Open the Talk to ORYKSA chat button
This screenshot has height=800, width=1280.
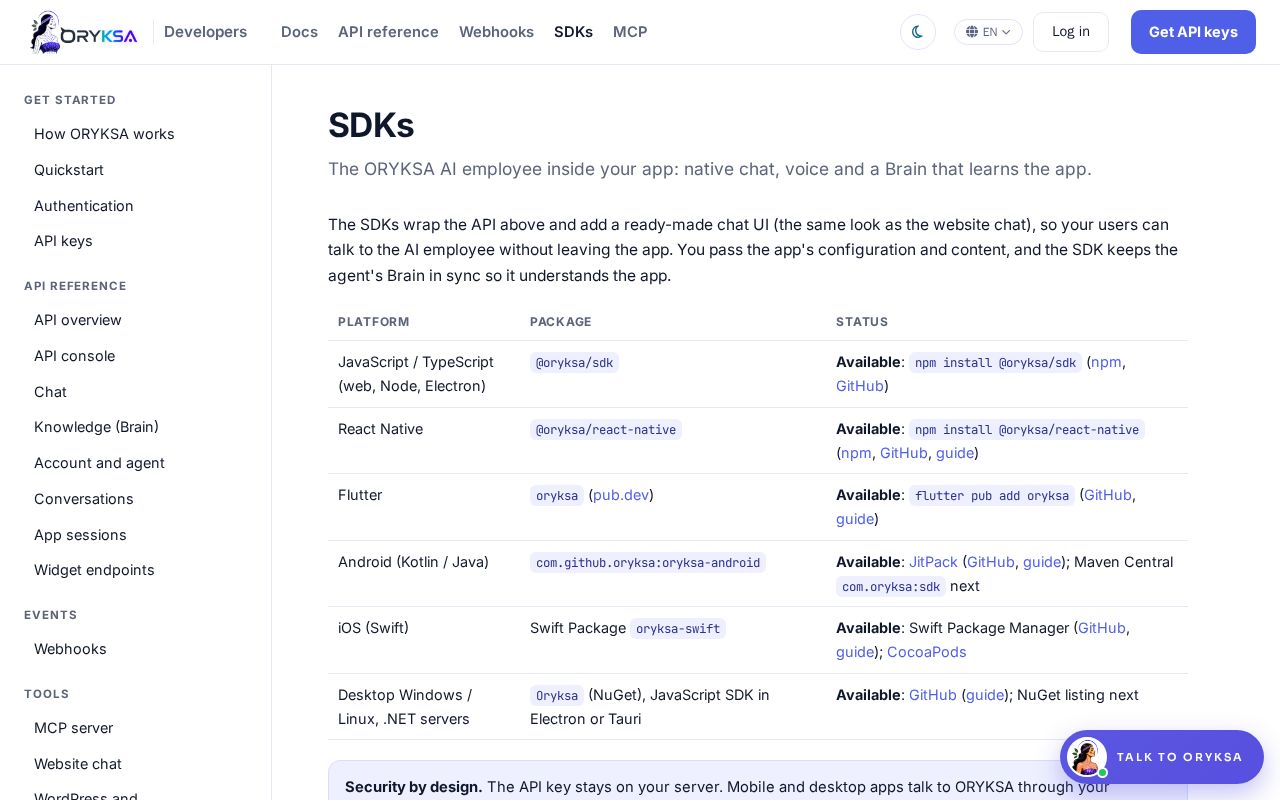(1162, 757)
